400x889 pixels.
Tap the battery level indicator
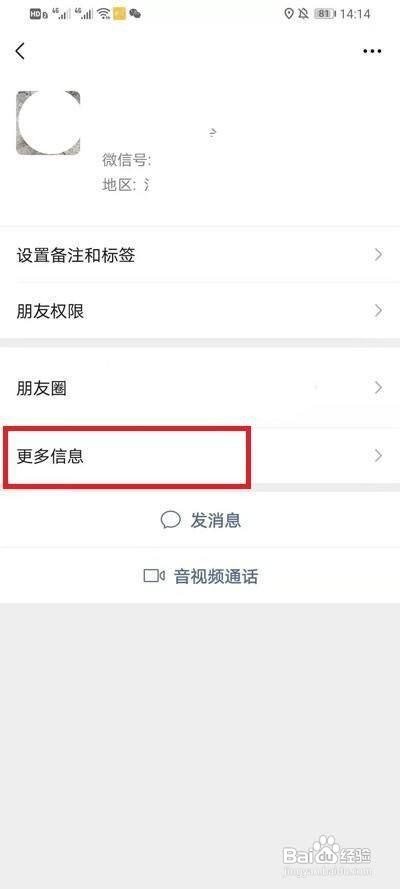tap(324, 14)
